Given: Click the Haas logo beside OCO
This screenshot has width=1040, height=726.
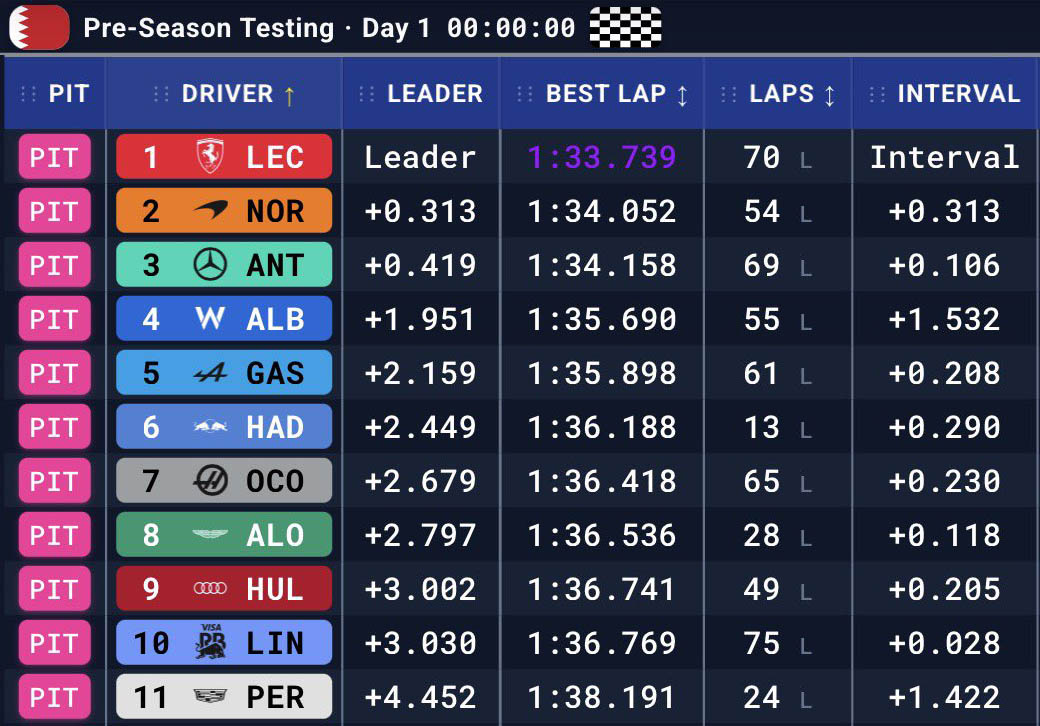Looking at the screenshot, I should (x=209, y=481).
